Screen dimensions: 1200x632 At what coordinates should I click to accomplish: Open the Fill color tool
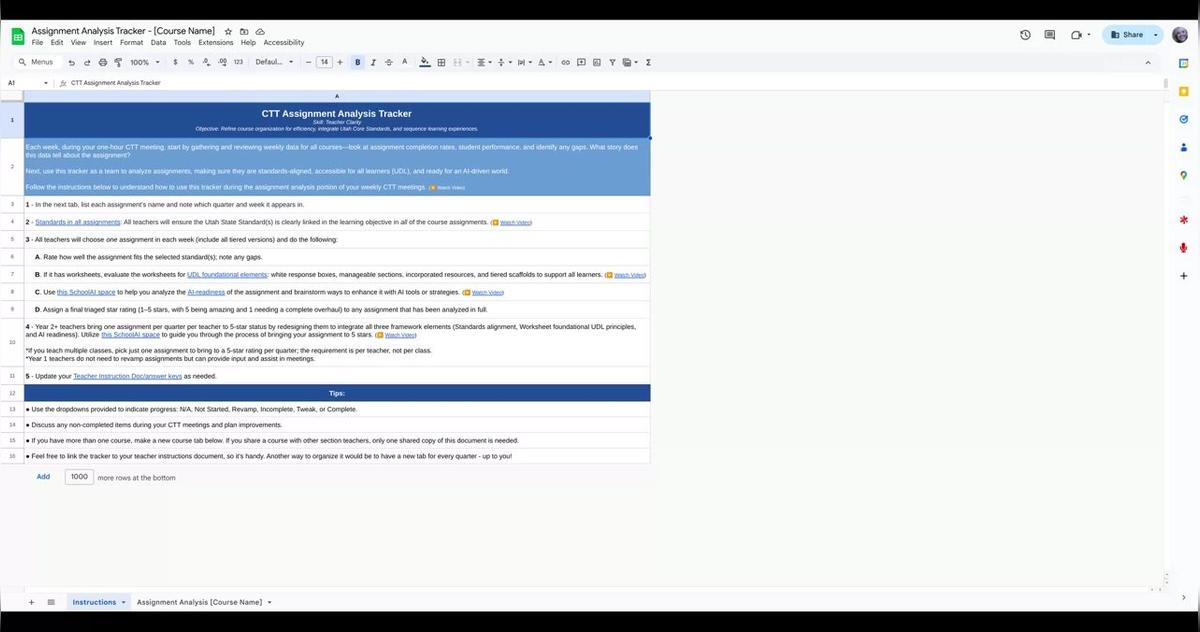tap(424, 62)
